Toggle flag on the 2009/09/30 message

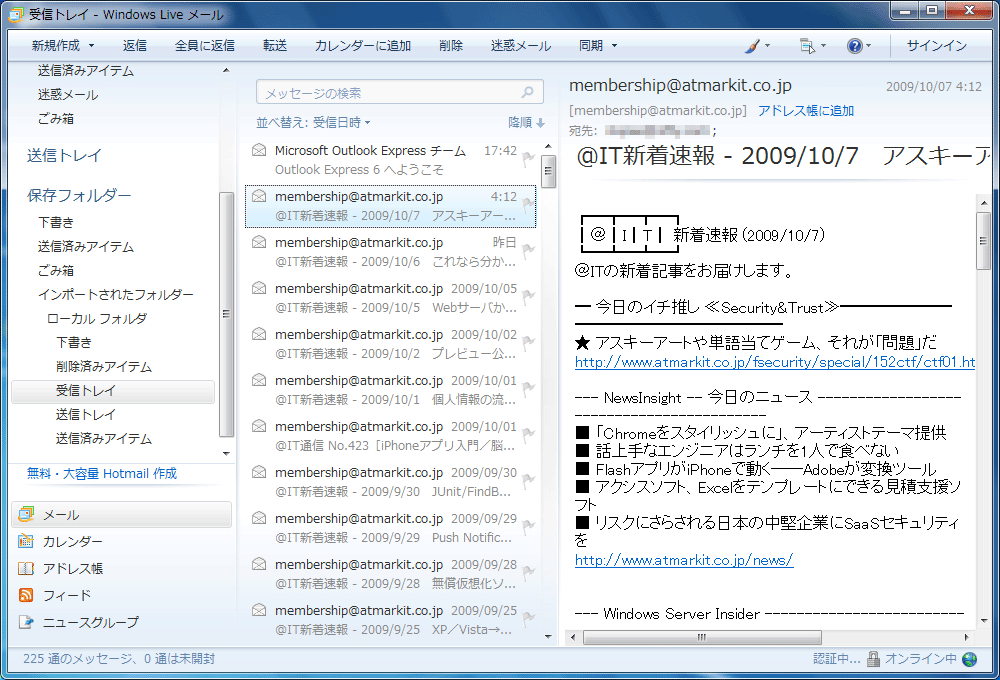[528, 480]
